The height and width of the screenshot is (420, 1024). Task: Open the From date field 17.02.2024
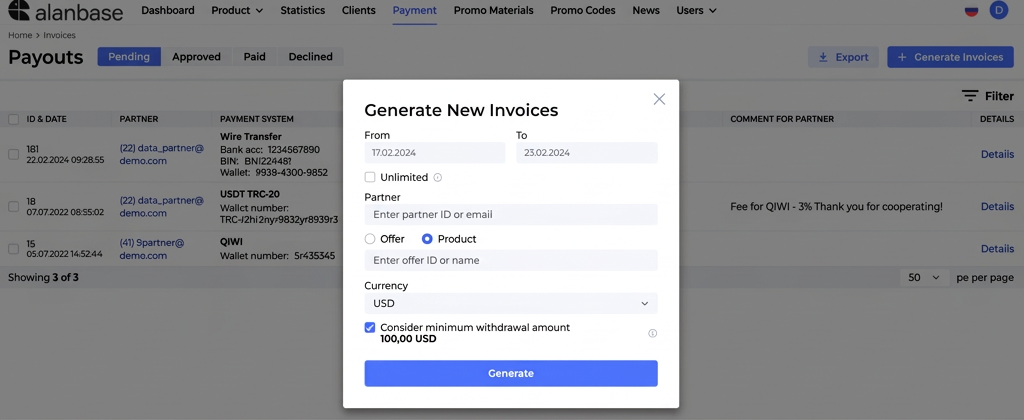(x=435, y=153)
